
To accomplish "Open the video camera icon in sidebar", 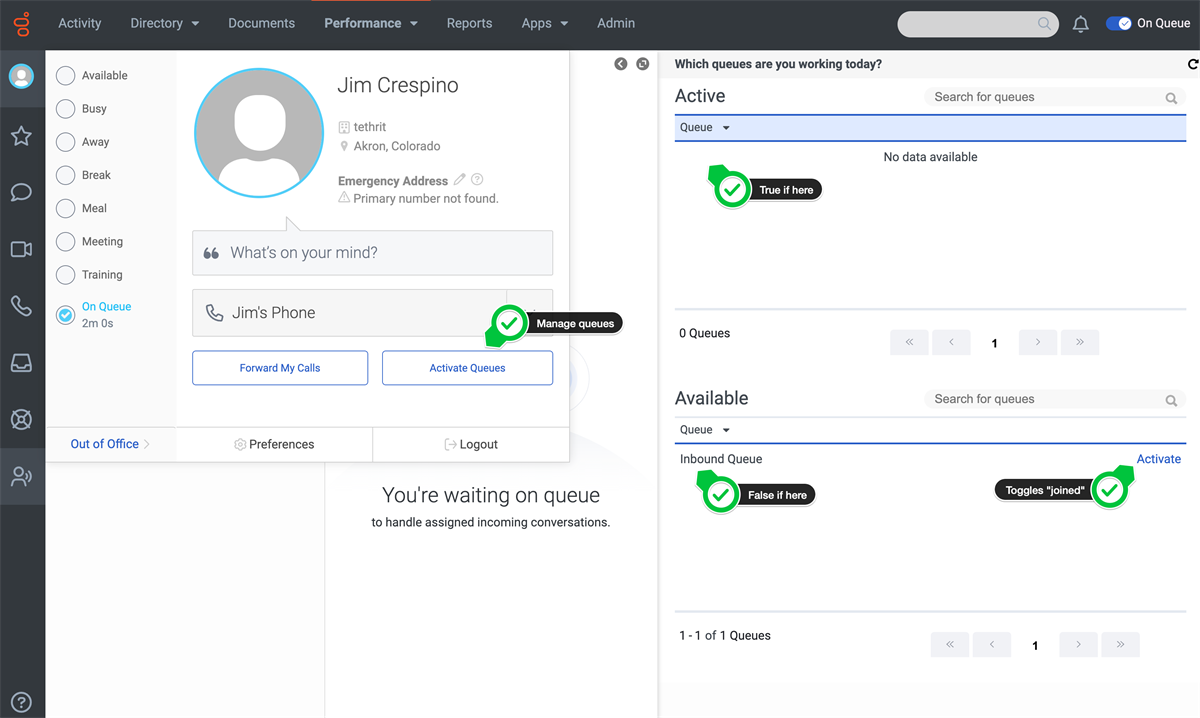I will point(21,249).
